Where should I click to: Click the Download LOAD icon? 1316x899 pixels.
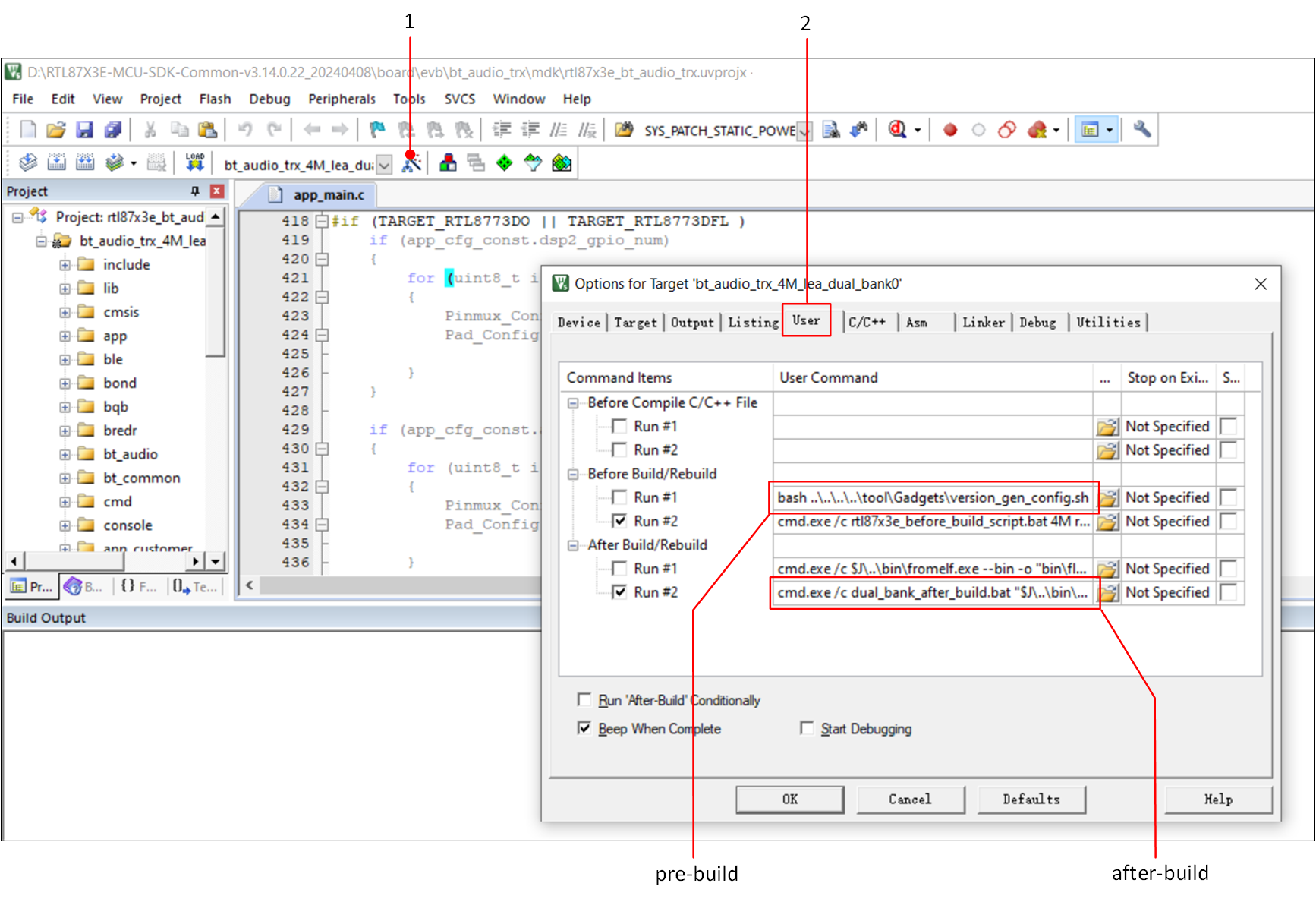click(x=195, y=162)
